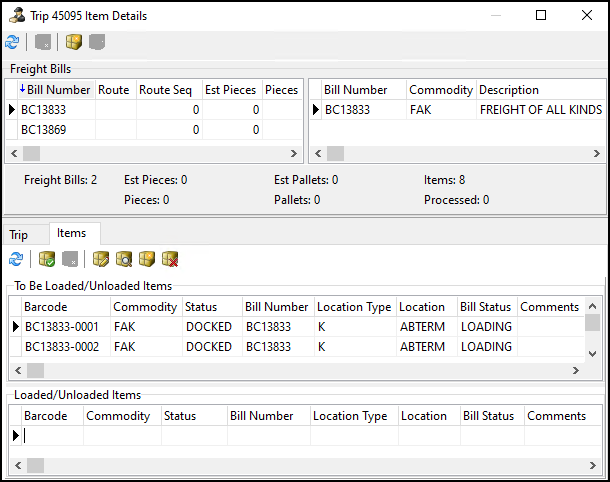Screen dimensions: 610x482
Task: Click the package icon with pencil
Action: click(x=101, y=259)
